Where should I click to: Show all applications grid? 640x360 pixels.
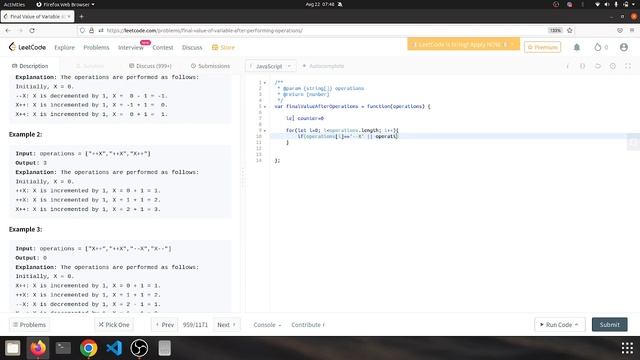pos(627,348)
